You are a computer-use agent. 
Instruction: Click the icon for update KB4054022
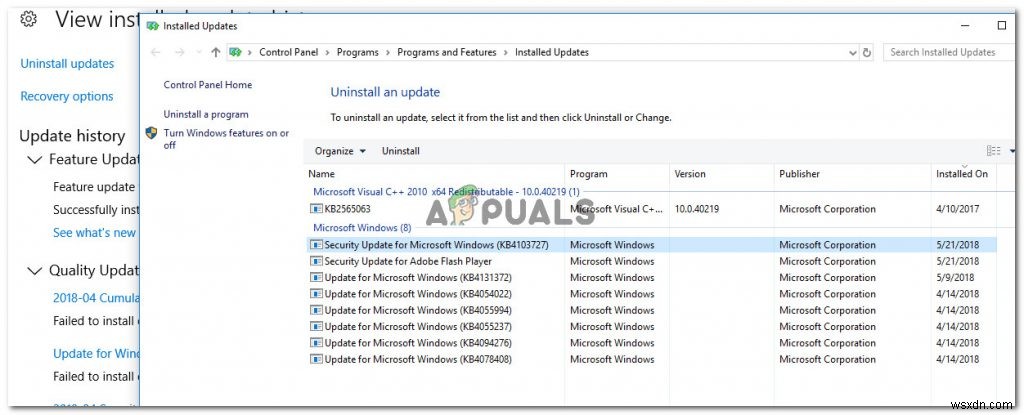(x=316, y=294)
